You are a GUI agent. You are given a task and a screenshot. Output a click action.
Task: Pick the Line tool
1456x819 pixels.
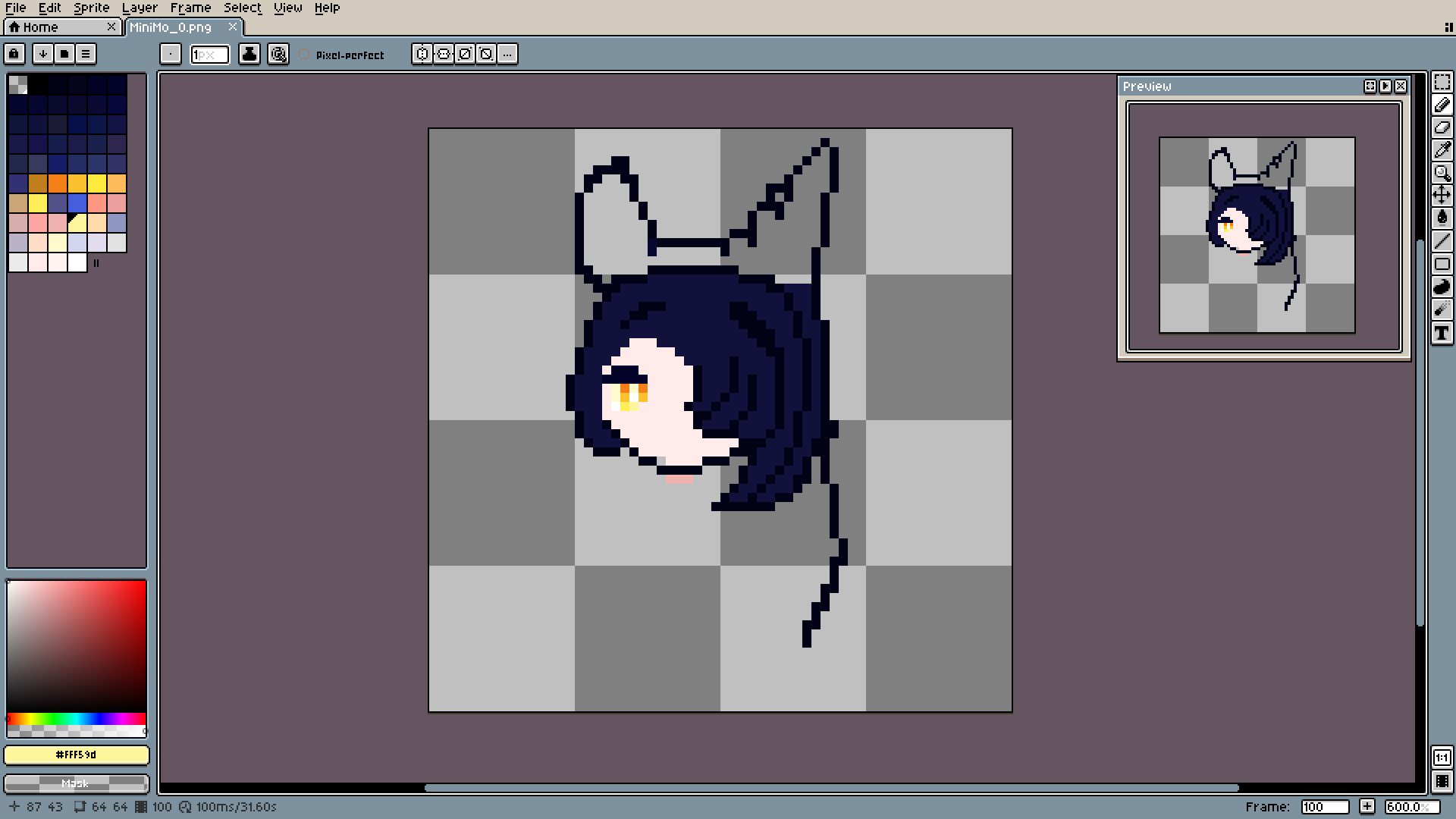[1442, 241]
